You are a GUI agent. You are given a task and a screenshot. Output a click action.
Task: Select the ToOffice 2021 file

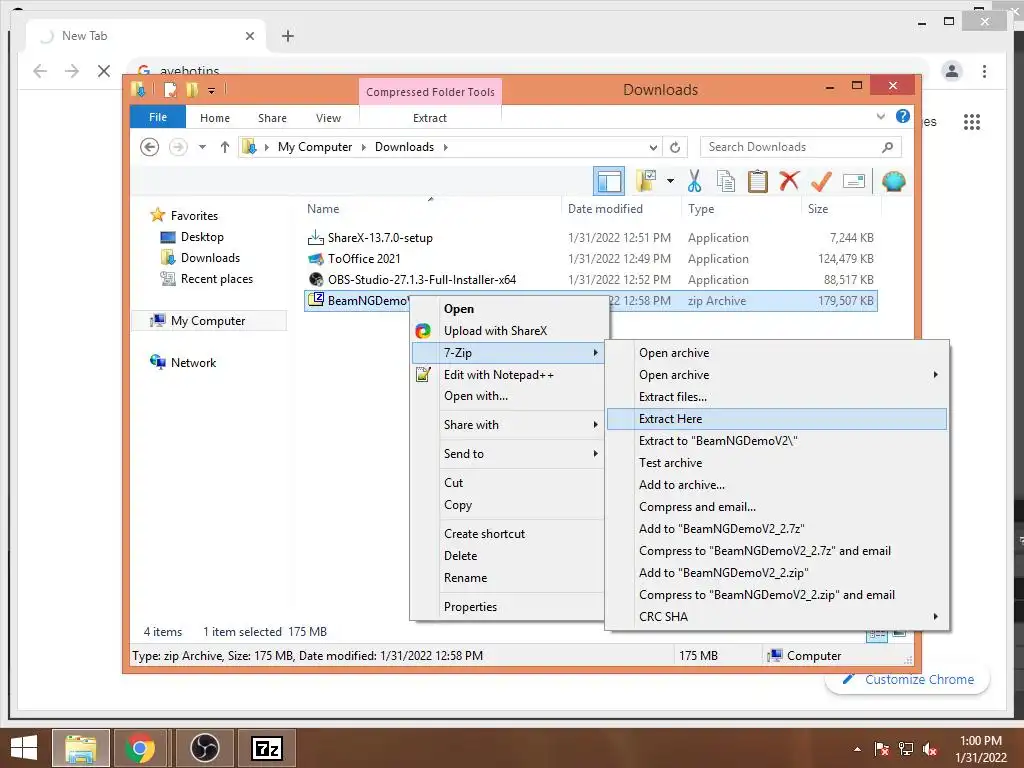click(364, 259)
